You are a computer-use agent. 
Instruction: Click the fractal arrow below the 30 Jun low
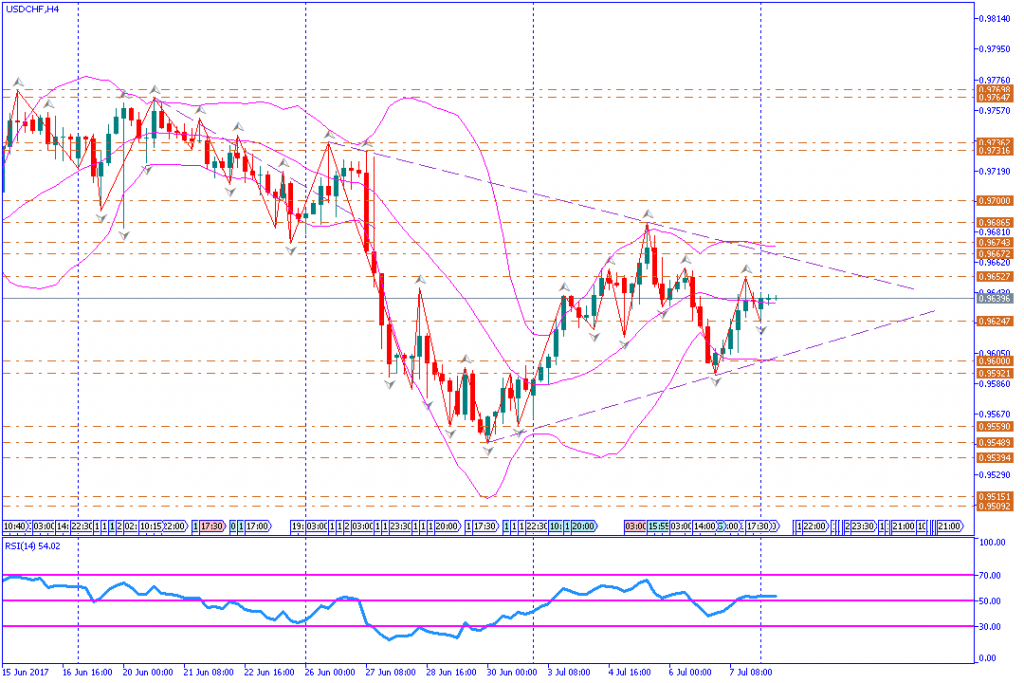pos(487,452)
